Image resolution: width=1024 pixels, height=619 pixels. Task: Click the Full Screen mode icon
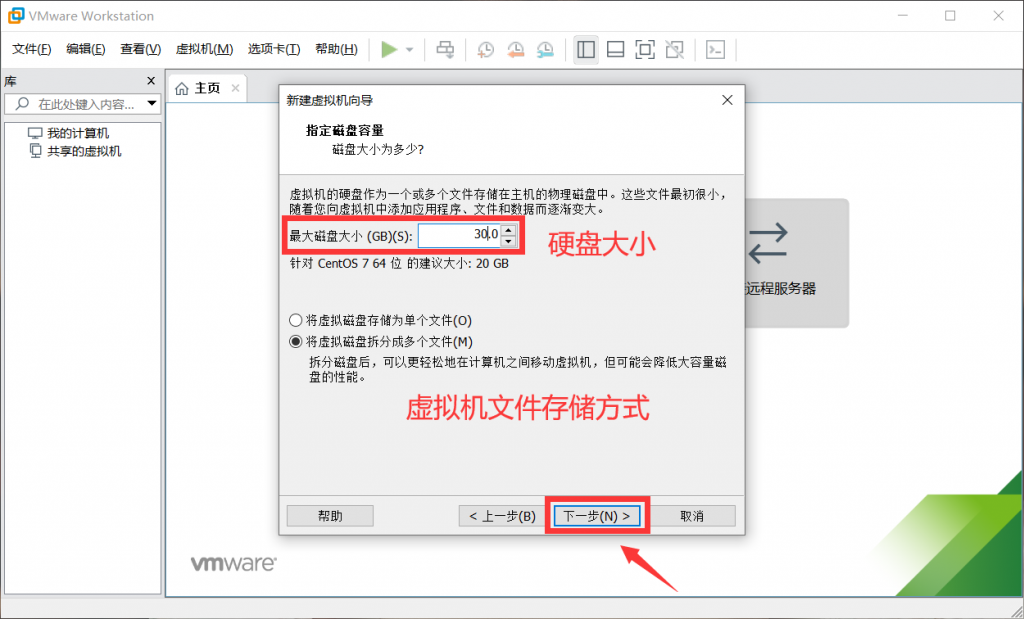pos(645,50)
